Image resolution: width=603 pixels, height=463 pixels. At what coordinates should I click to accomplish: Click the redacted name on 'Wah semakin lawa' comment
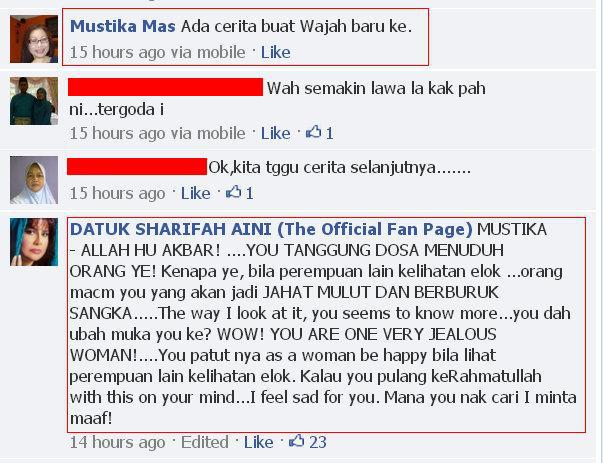(x=165, y=87)
